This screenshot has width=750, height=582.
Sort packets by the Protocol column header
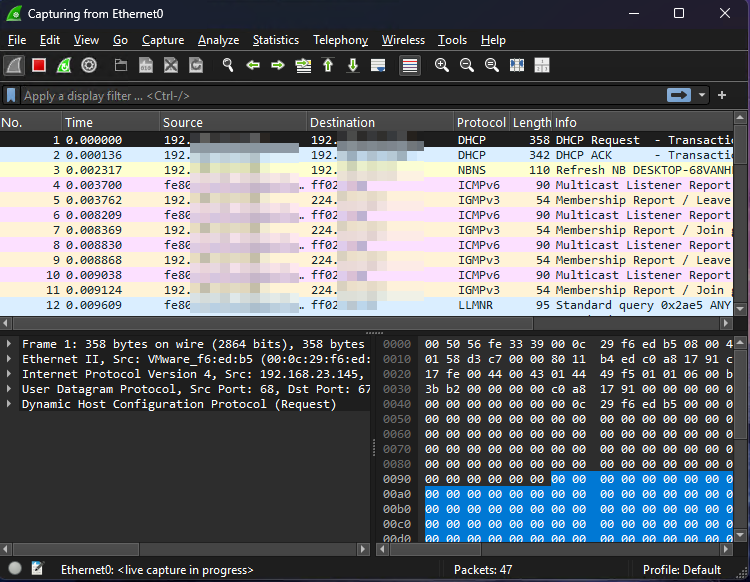tap(482, 122)
